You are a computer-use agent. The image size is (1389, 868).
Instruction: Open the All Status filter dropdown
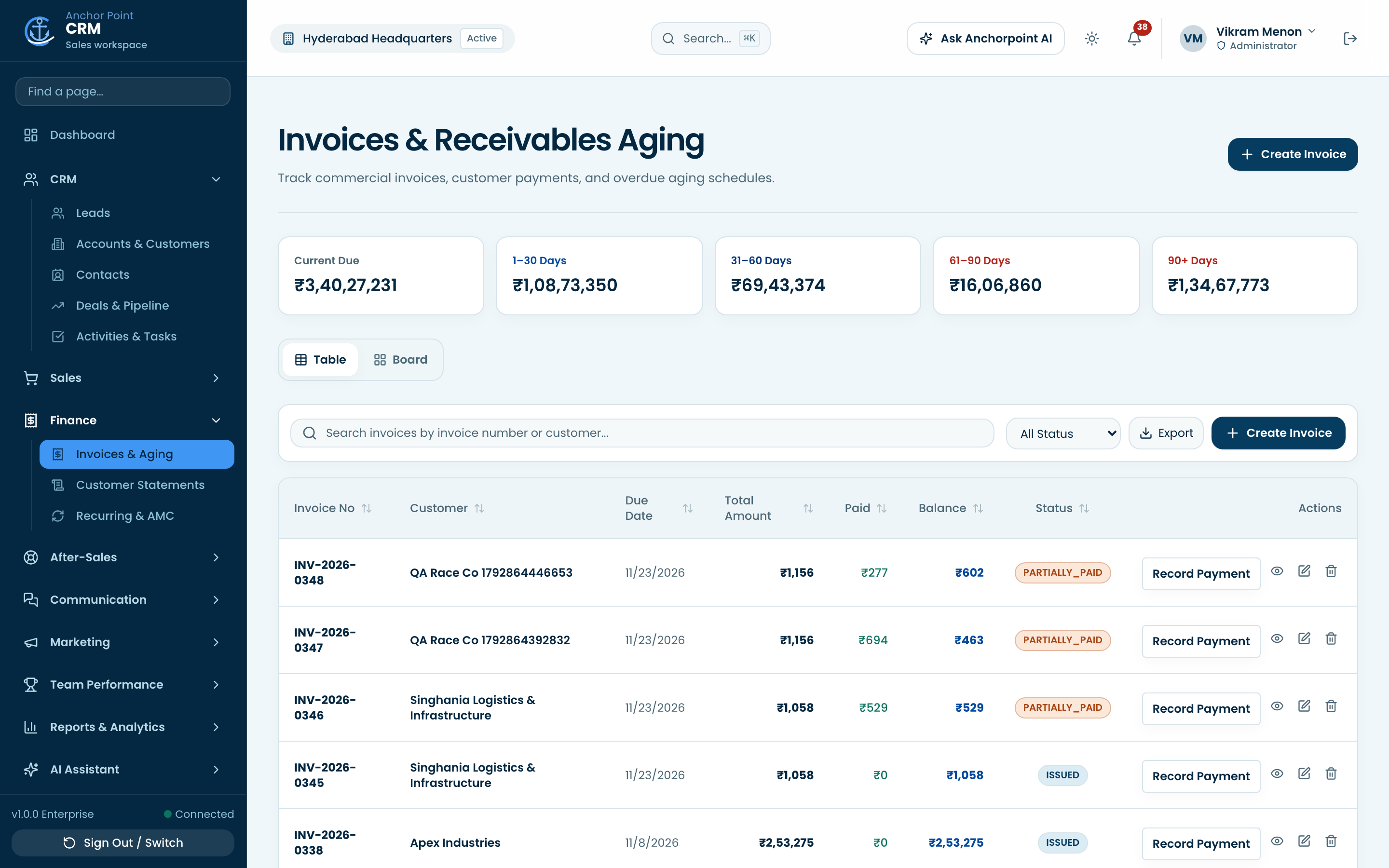point(1063,434)
